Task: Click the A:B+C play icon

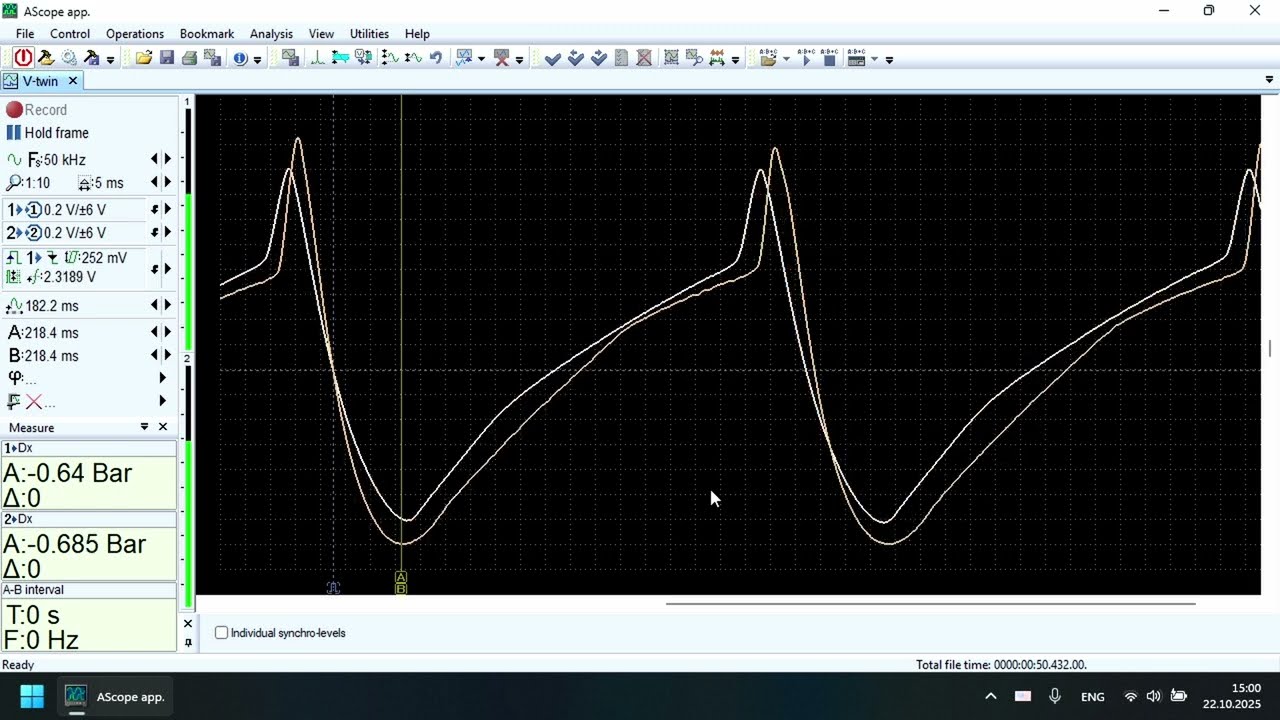Action: coord(806,58)
